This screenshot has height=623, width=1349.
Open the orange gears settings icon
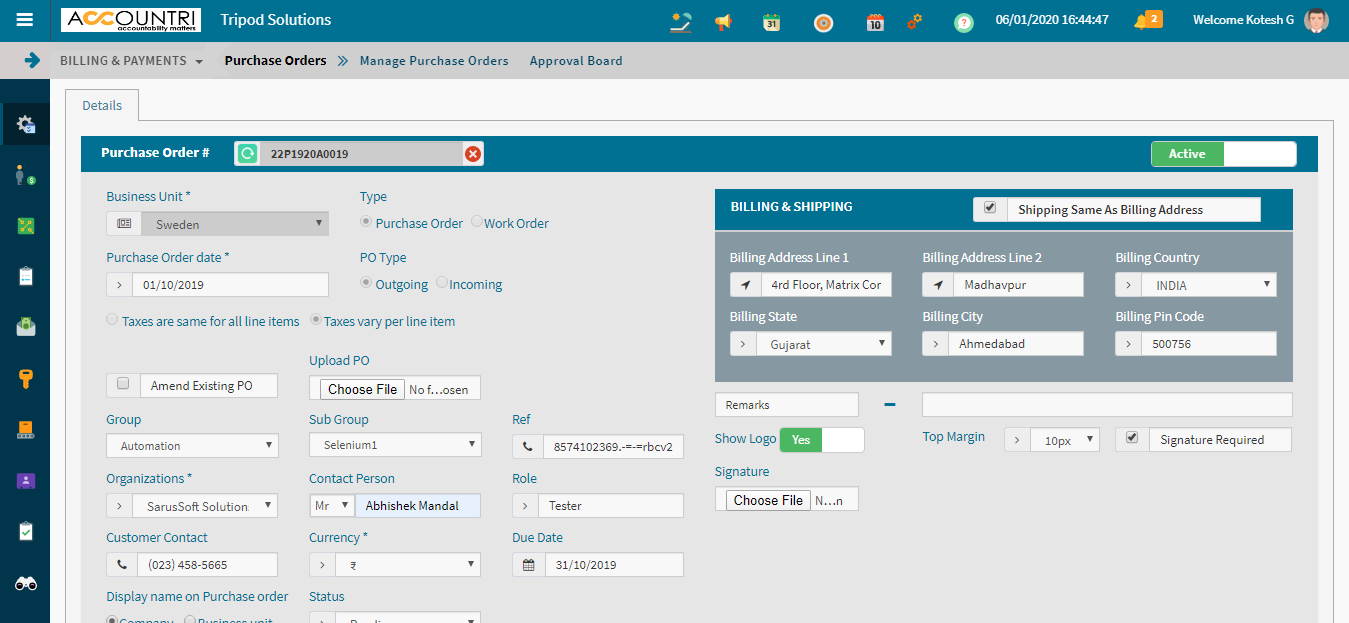click(914, 21)
